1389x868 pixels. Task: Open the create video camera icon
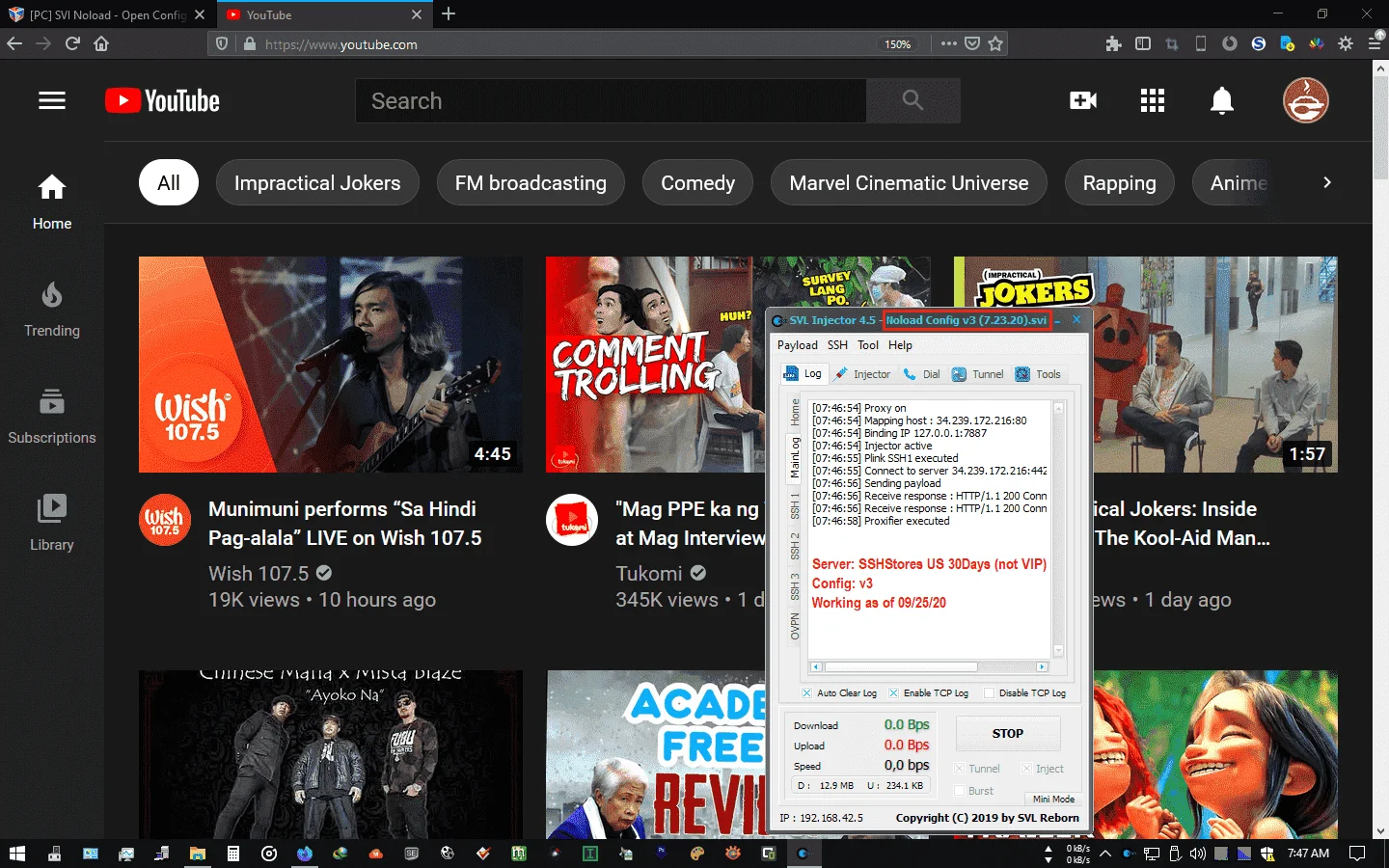pos(1083,100)
